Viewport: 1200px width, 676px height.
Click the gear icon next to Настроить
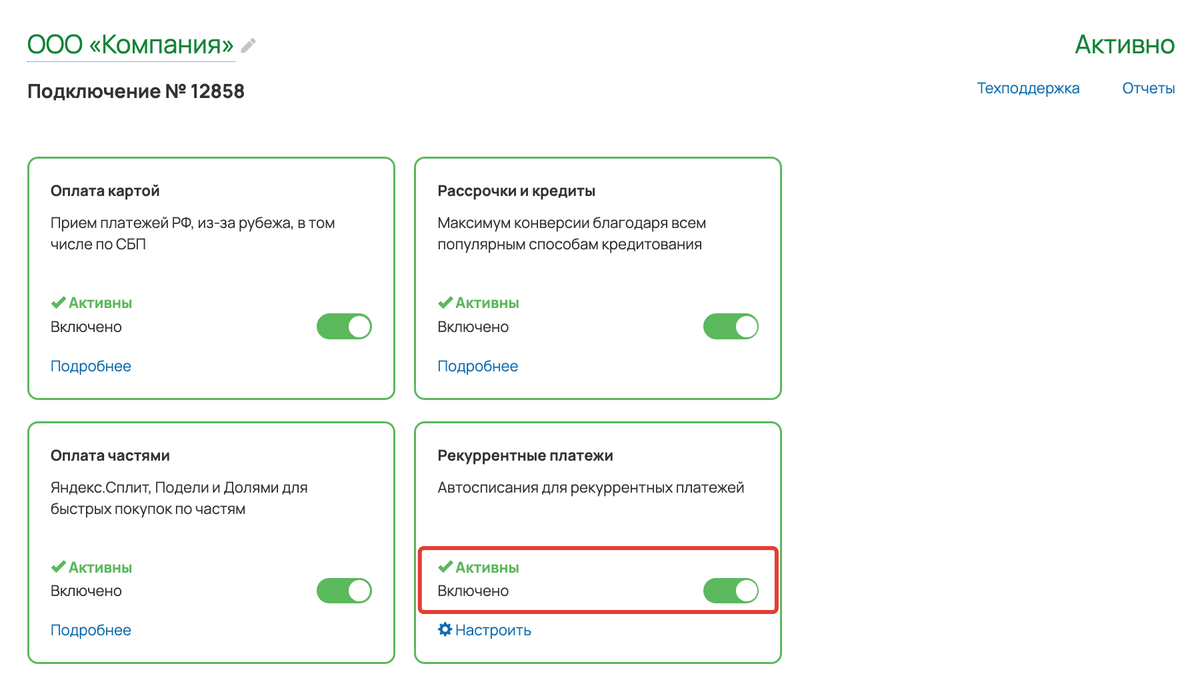tap(445, 630)
